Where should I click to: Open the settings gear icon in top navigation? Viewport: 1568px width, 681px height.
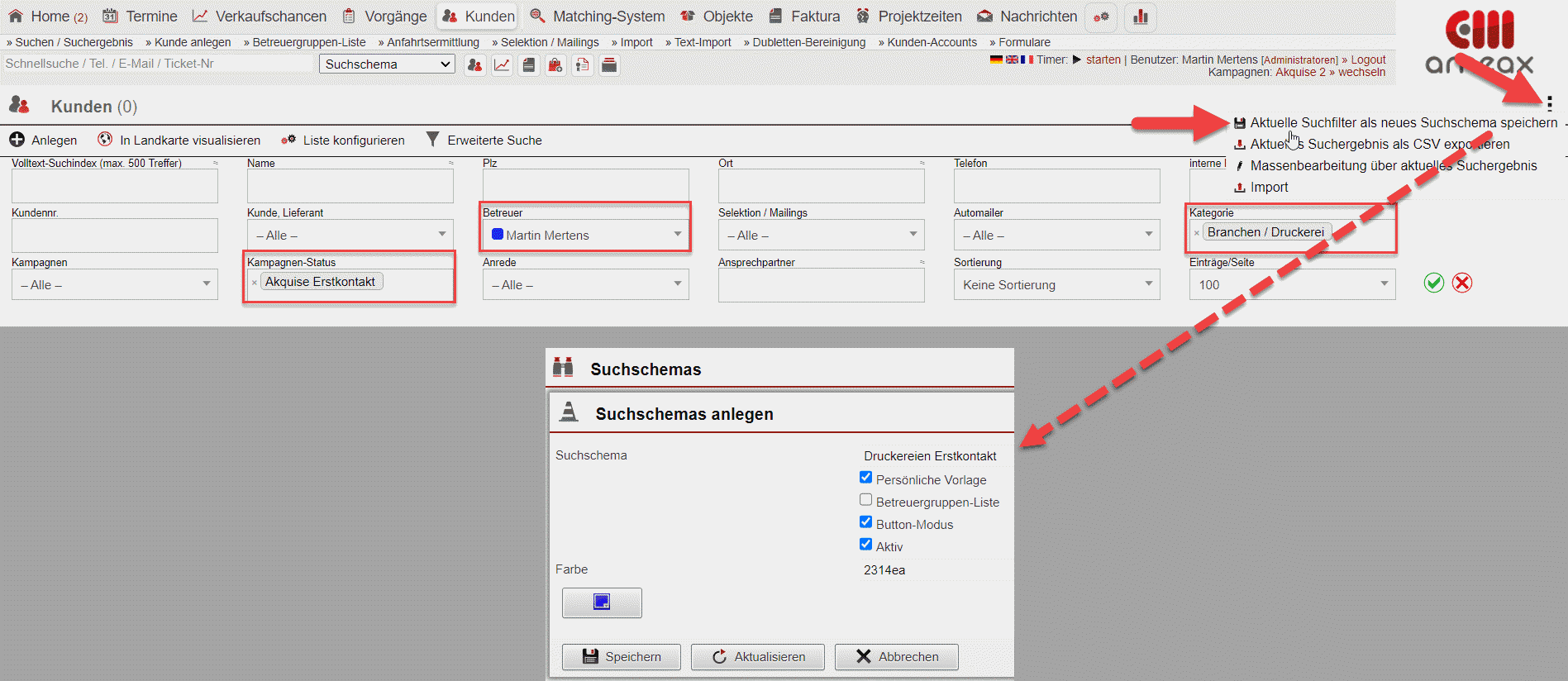pyautogui.click(x=1101, y=17)
